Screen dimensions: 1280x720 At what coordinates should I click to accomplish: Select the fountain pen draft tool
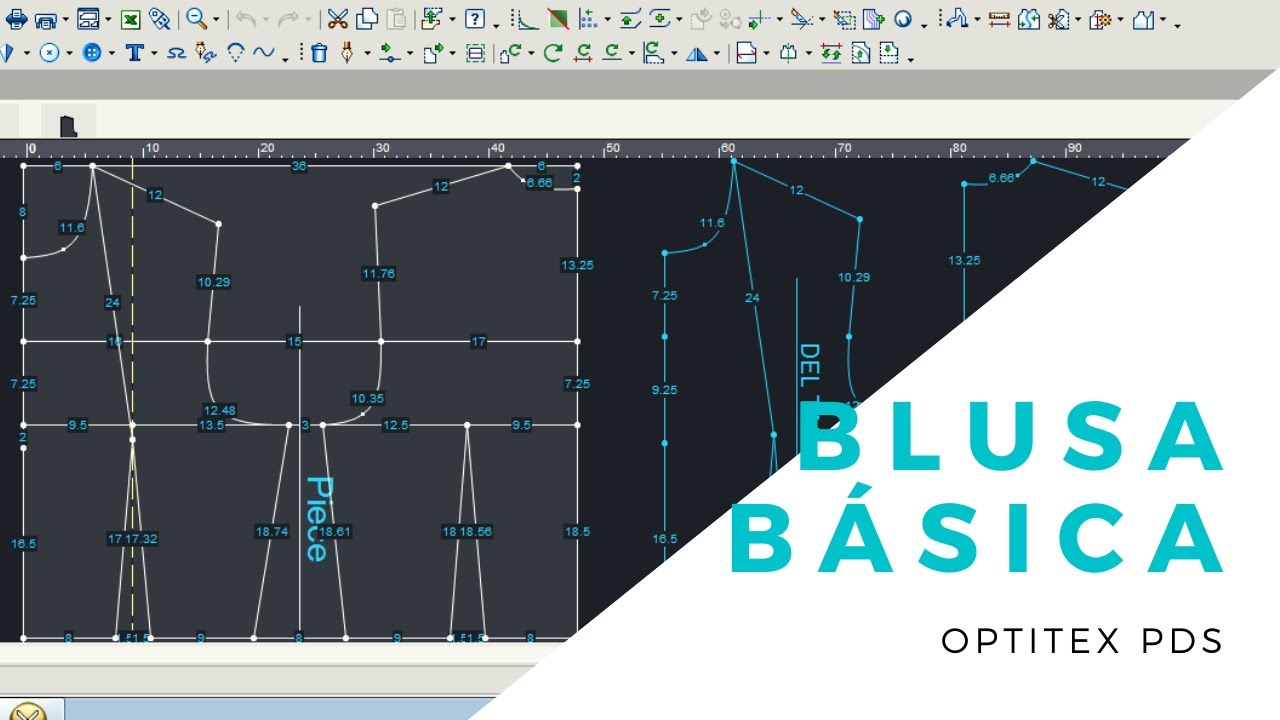click(x=347, y=53)
